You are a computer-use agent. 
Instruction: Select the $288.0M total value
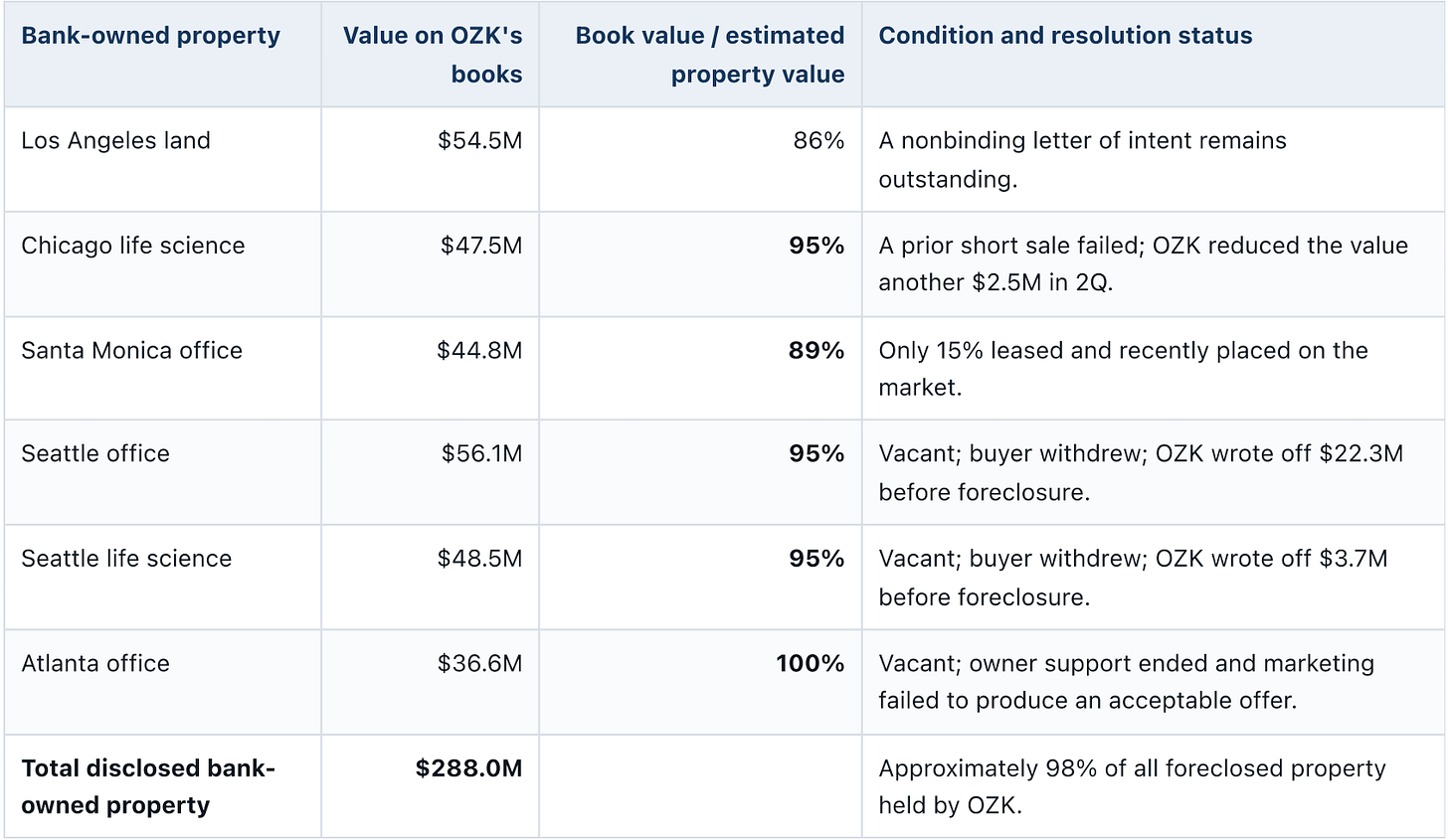coord(468,768)
